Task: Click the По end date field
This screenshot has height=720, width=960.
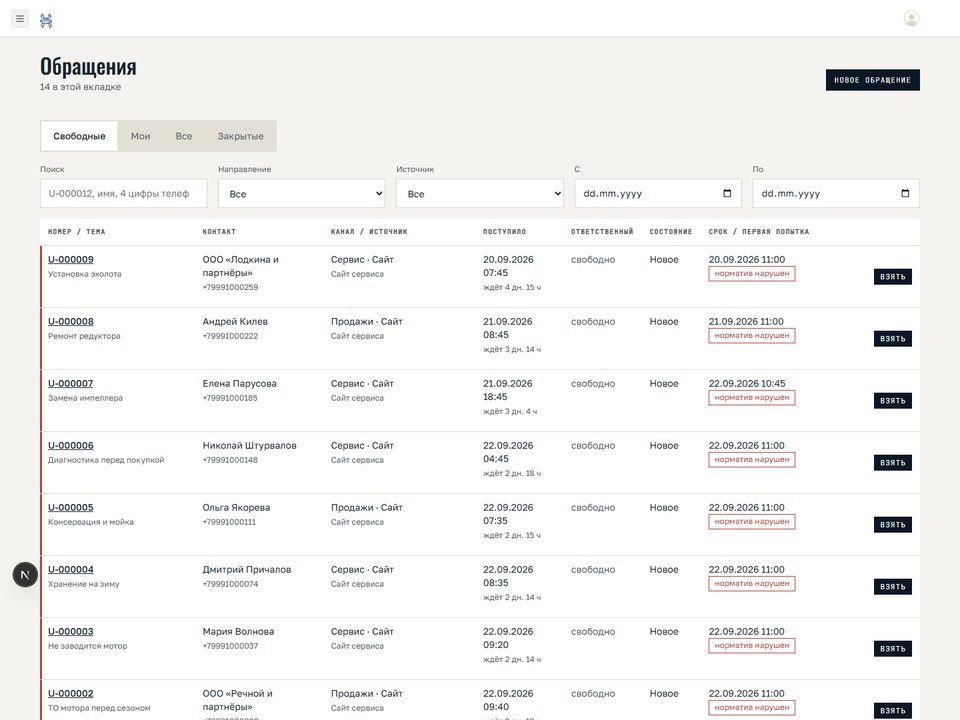Action: (x=836, y=193)
